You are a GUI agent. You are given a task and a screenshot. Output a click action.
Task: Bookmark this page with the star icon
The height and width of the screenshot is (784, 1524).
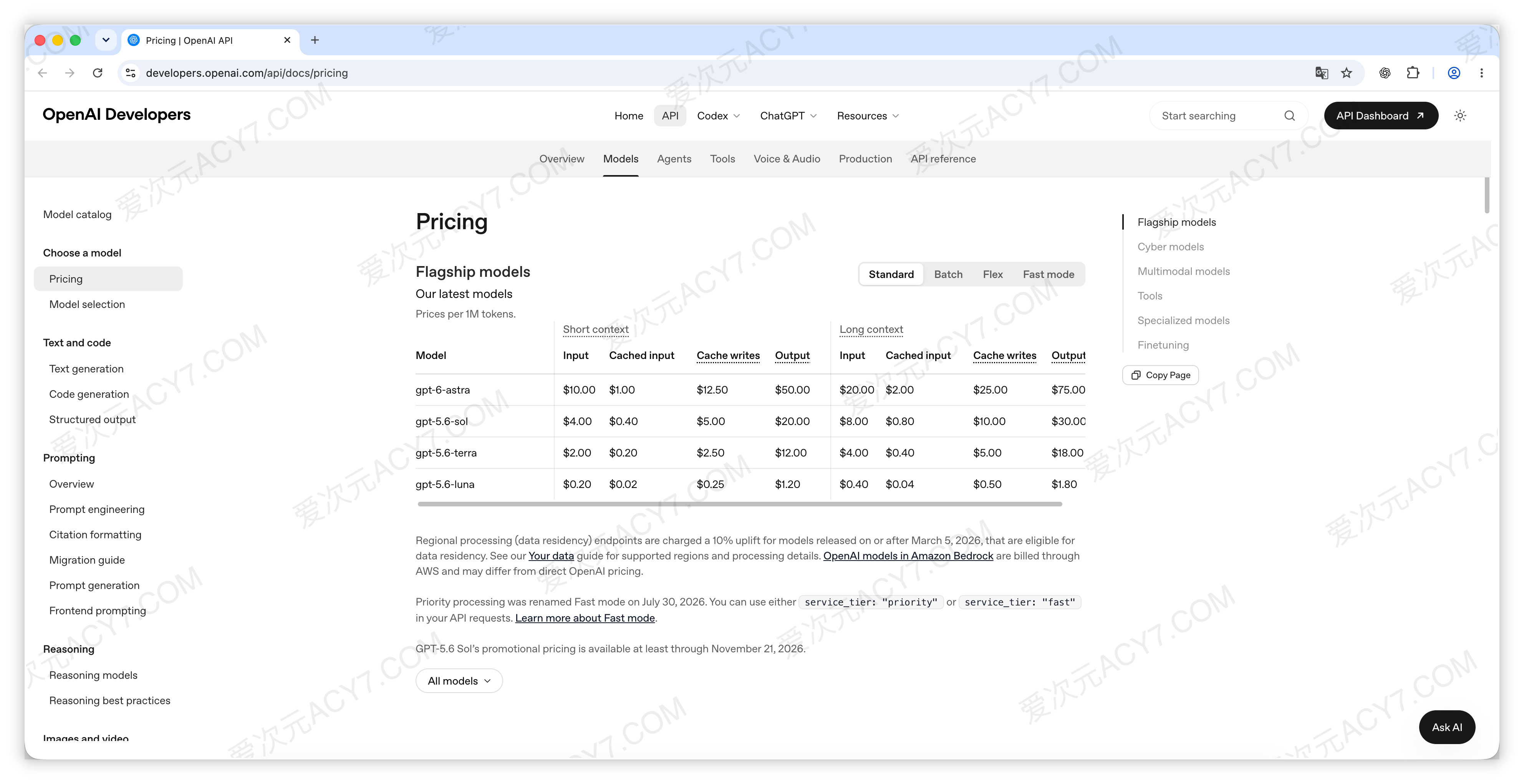pyautogui.click(x=1347, y=73)
